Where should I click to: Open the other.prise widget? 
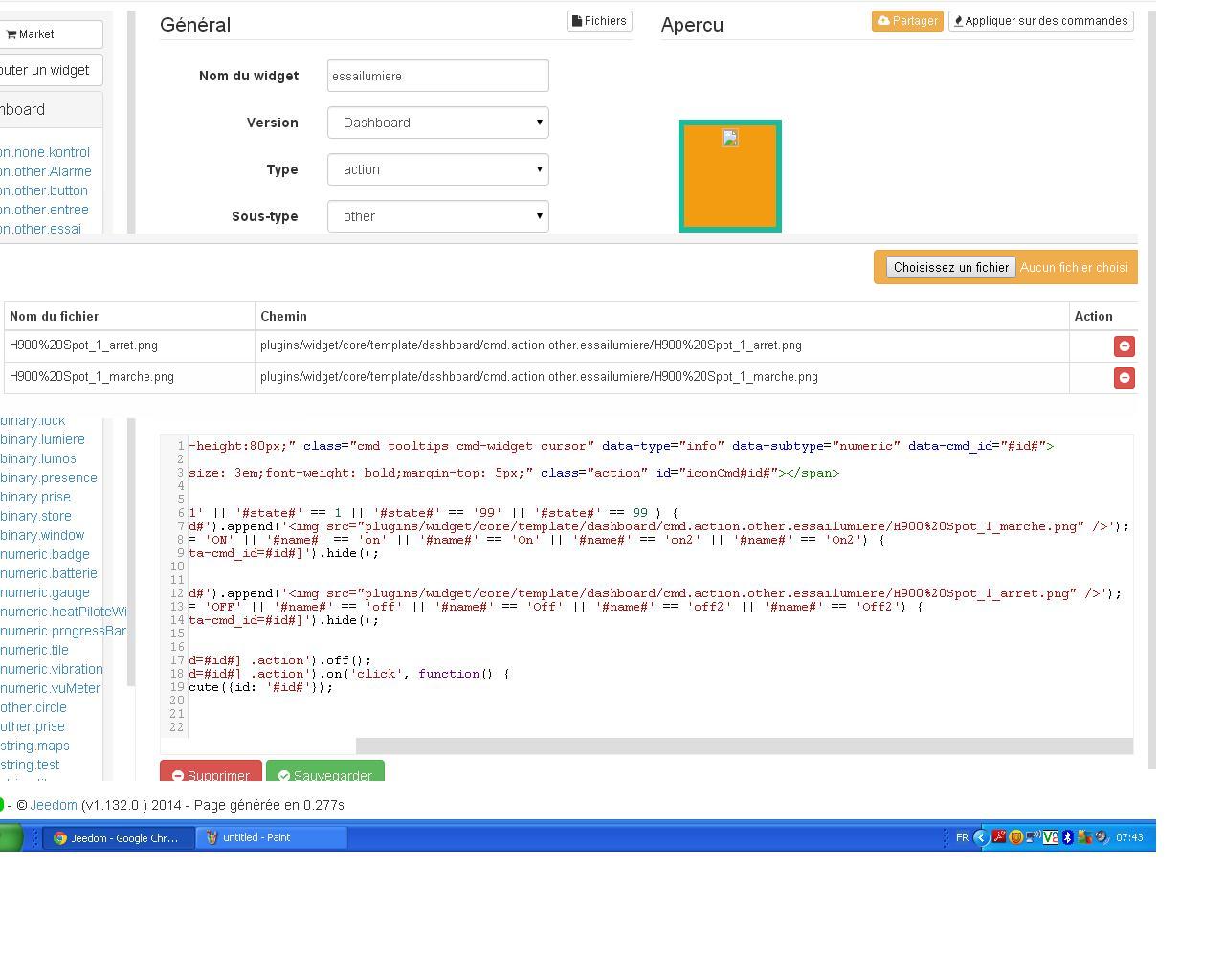tap(33, 726)
